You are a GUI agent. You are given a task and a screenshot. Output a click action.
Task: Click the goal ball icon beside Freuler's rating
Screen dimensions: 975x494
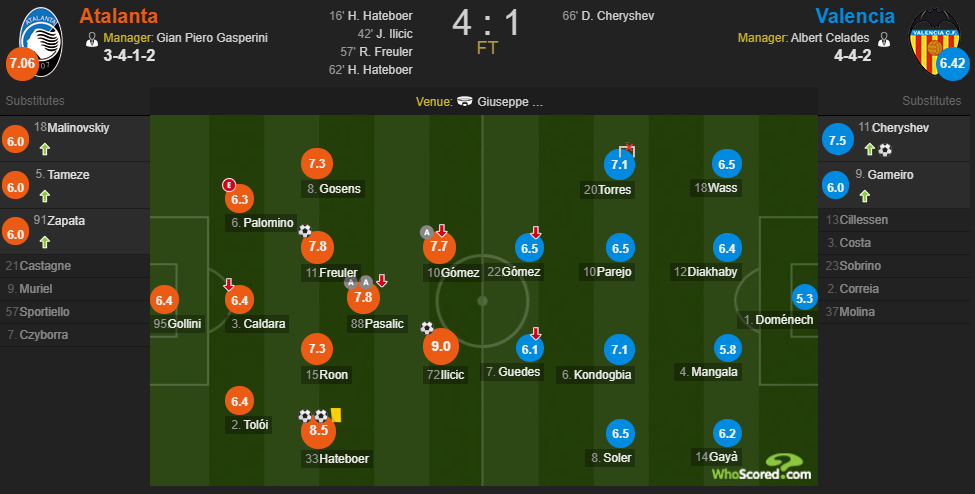(305, 231)
